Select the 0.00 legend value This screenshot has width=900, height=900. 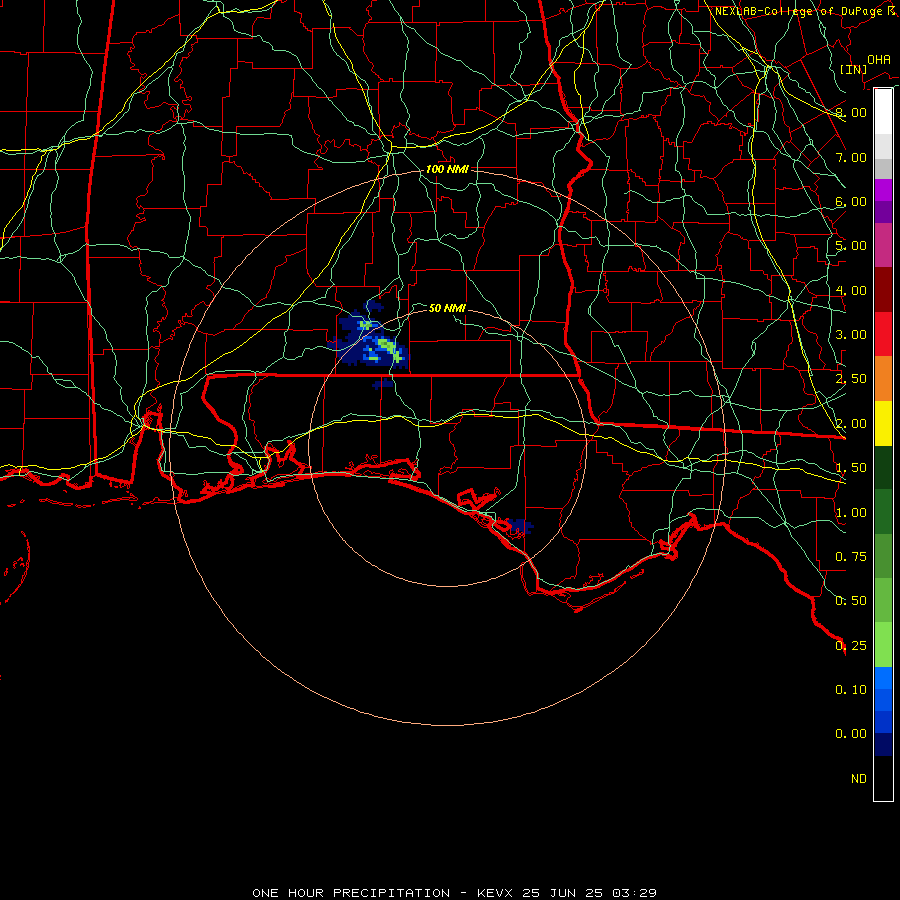pos(851,734)
